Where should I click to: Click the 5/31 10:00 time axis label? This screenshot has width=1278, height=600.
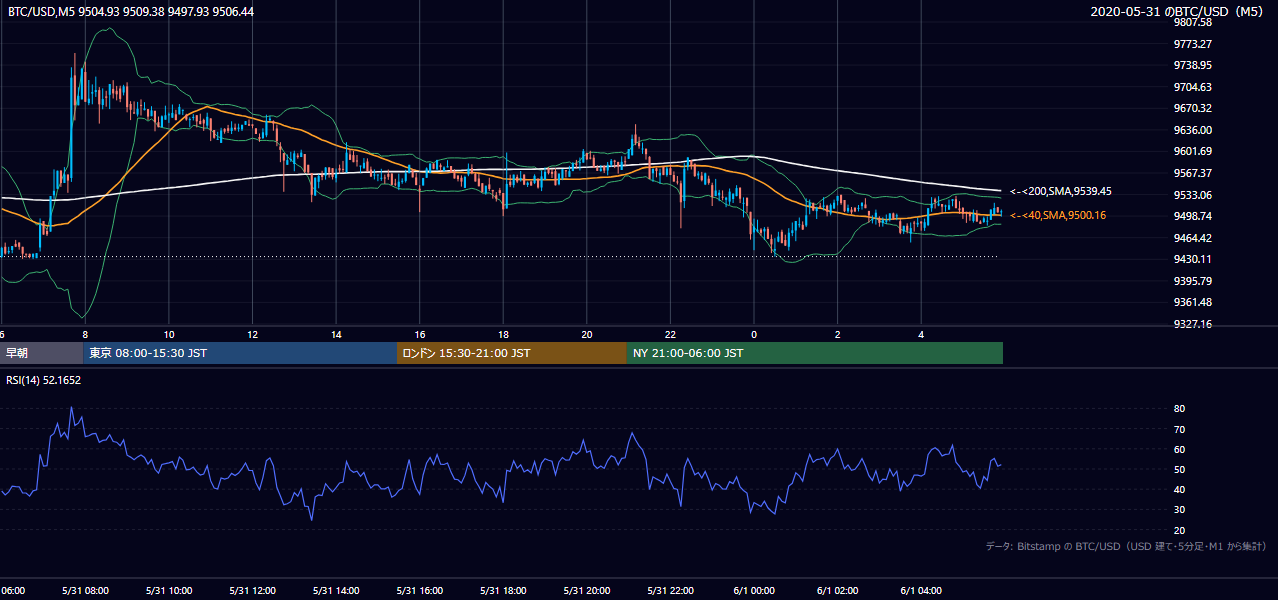[x=168, y=591]
